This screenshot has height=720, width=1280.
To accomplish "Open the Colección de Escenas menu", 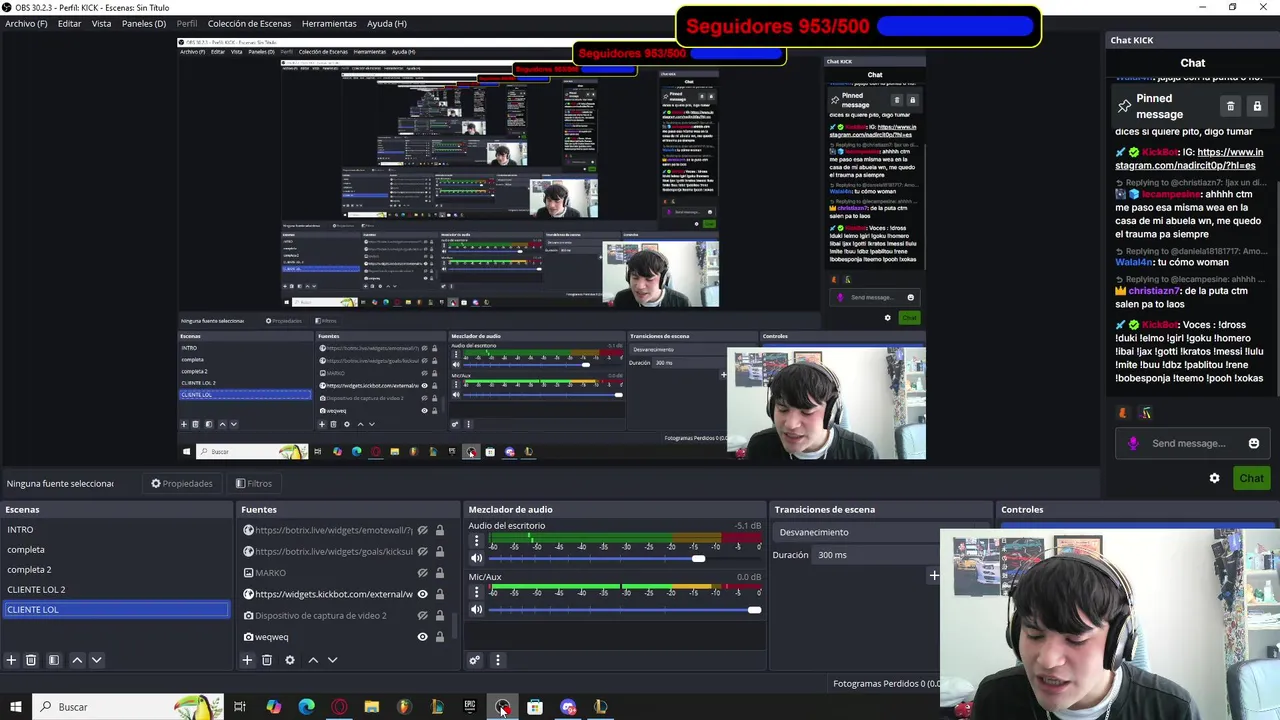I will pos(250,23).
